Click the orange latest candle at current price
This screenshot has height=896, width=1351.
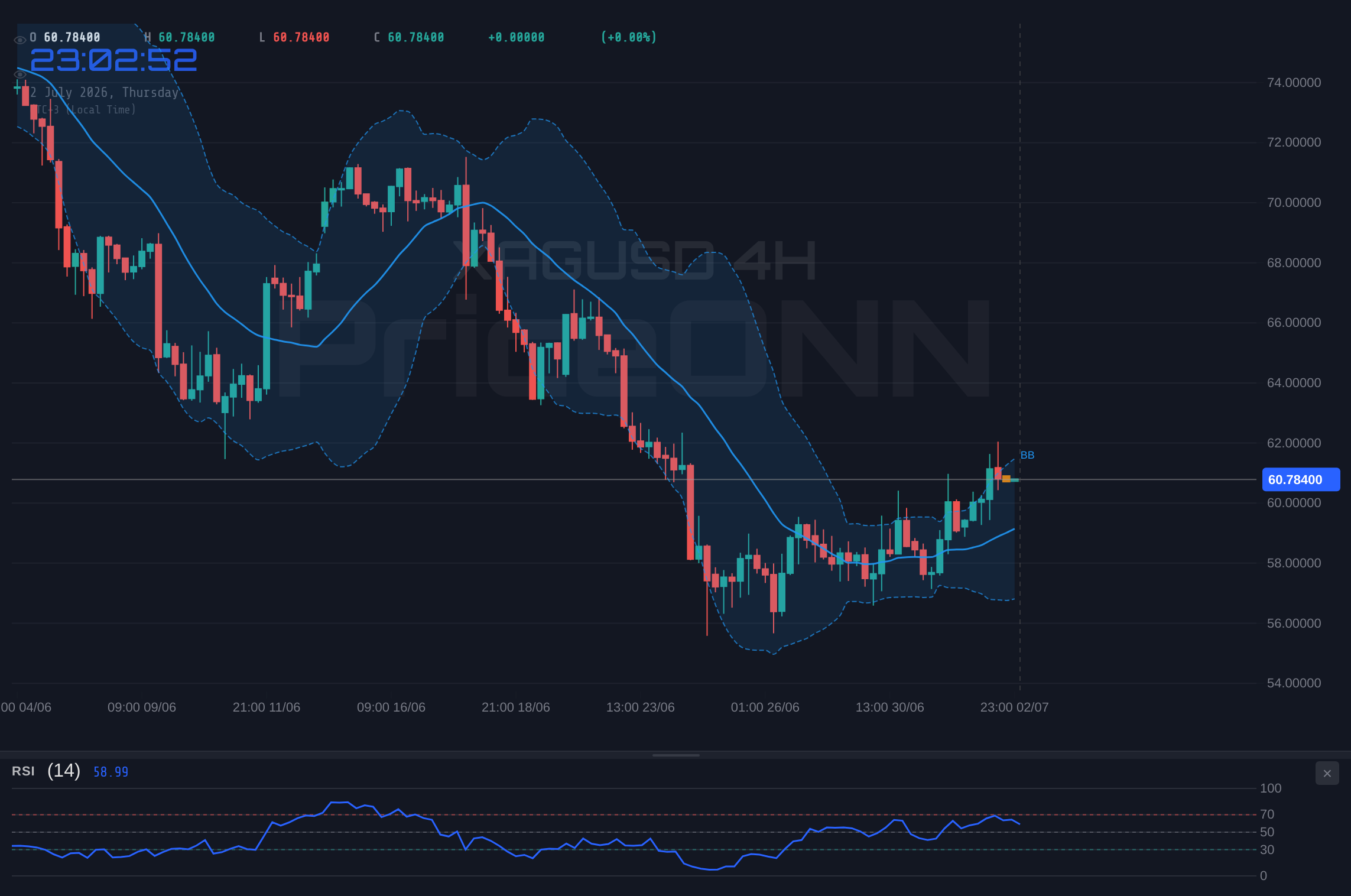point(1006,479)
